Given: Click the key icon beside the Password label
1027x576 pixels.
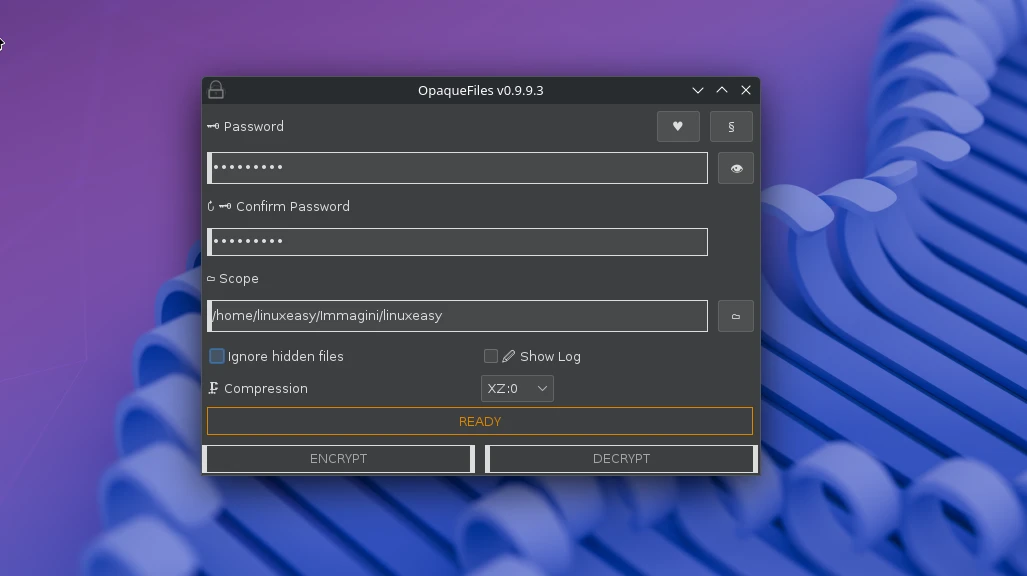Looking at the screenshot, I should point(213,126).
